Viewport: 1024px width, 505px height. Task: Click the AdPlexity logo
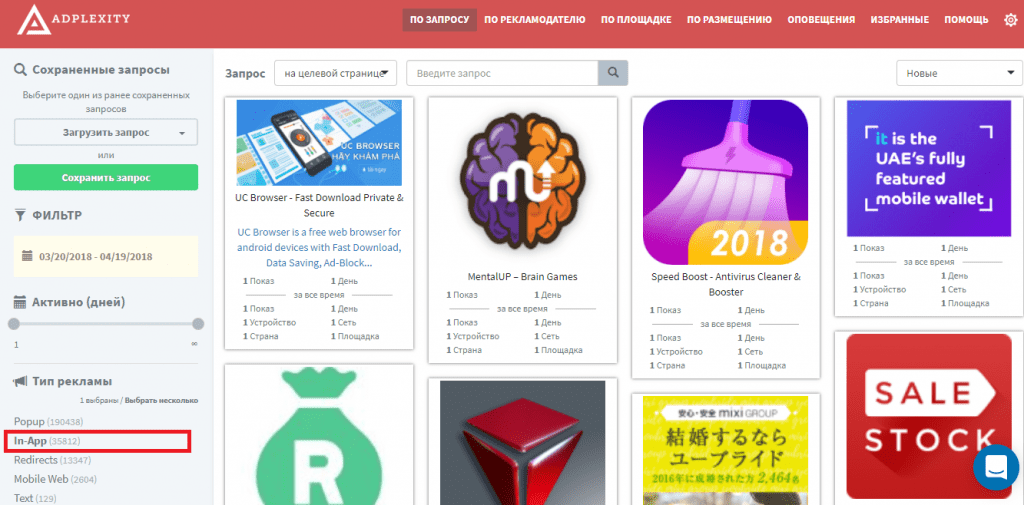tap(73, 20)
